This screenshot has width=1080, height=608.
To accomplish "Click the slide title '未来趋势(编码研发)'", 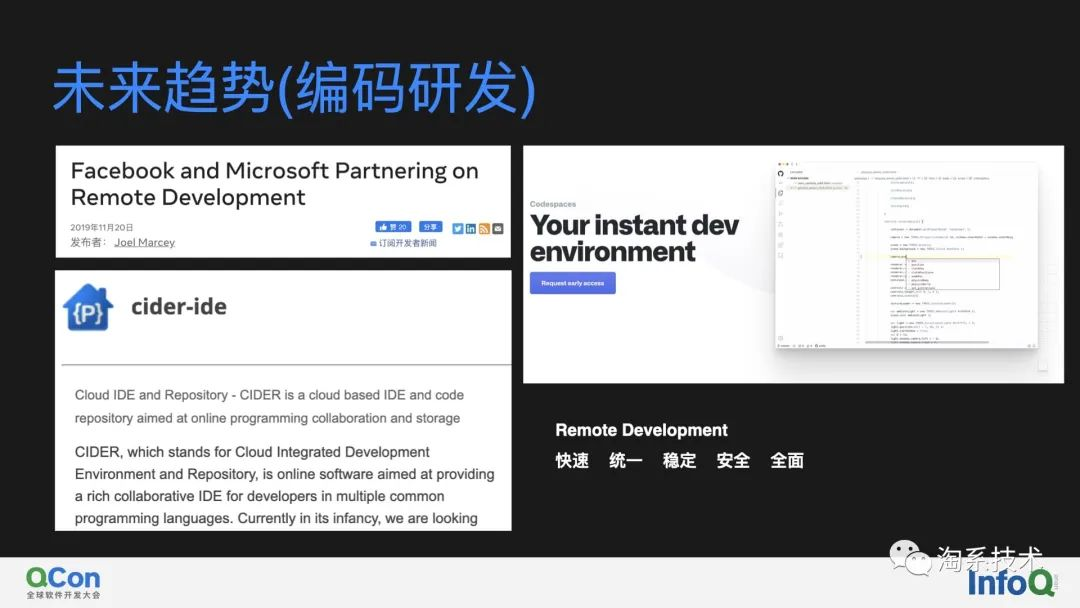I will (294, 88).
